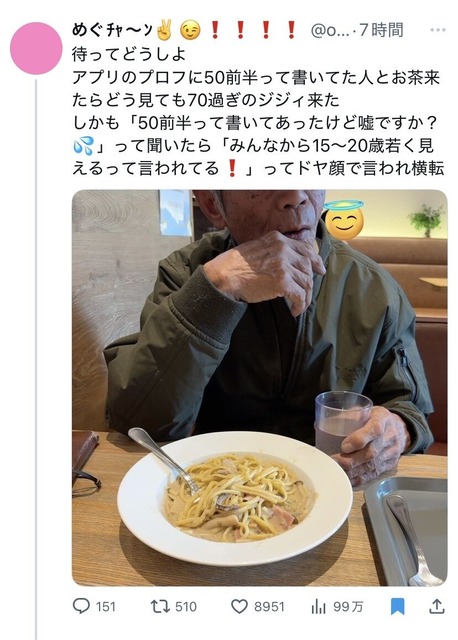Like the tweet with heart icon

click(x=239, y=606)
